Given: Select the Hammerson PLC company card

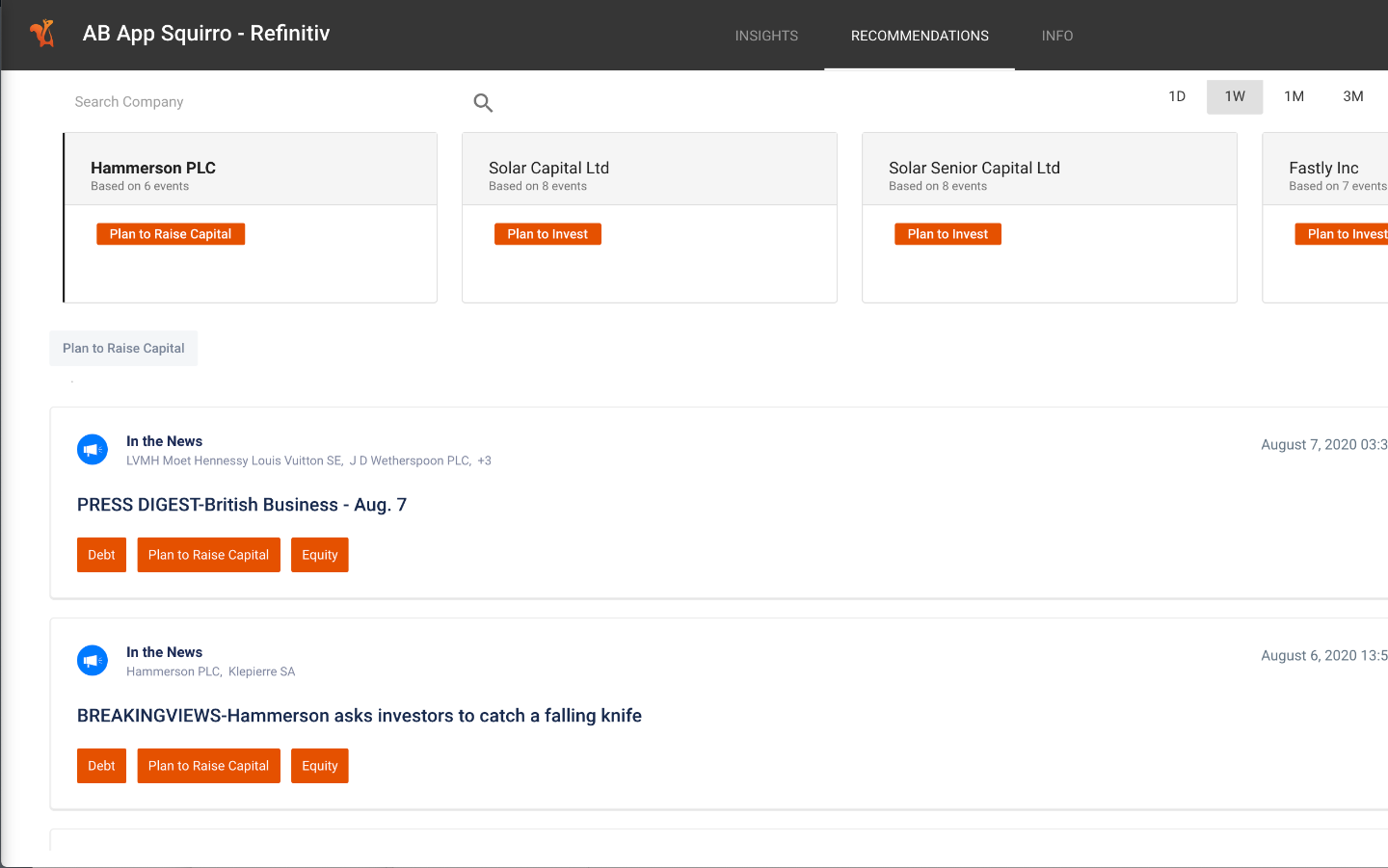Looking at the screenshot, I should [251, 218].
